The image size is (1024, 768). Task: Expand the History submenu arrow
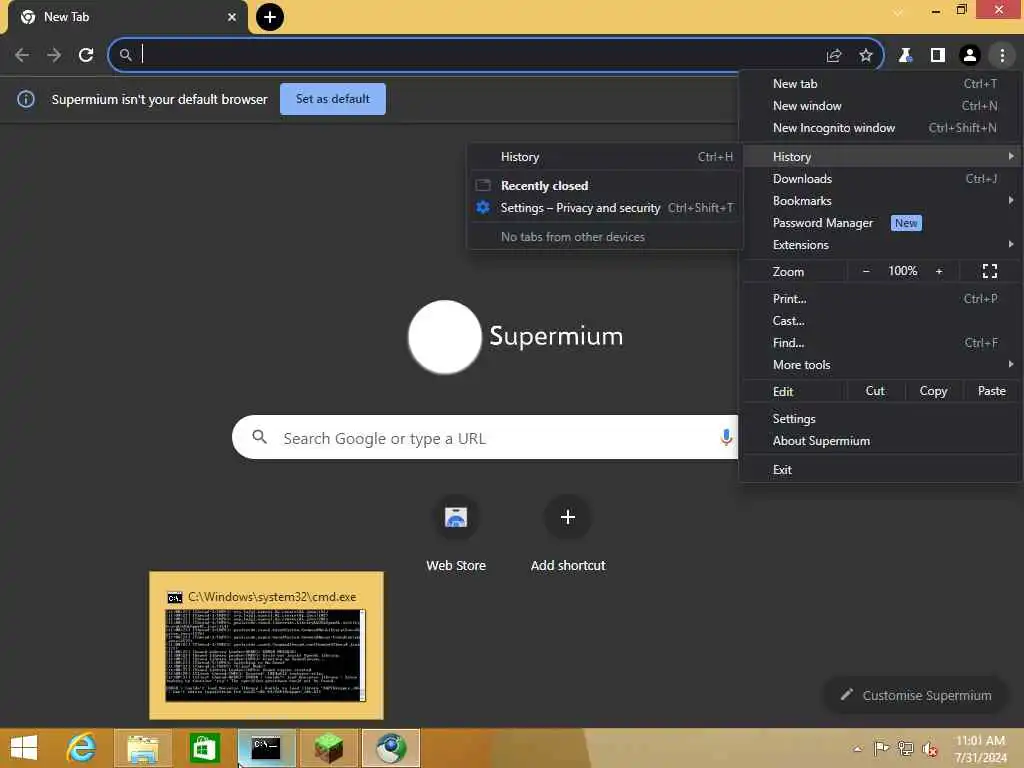(1011, 156)
